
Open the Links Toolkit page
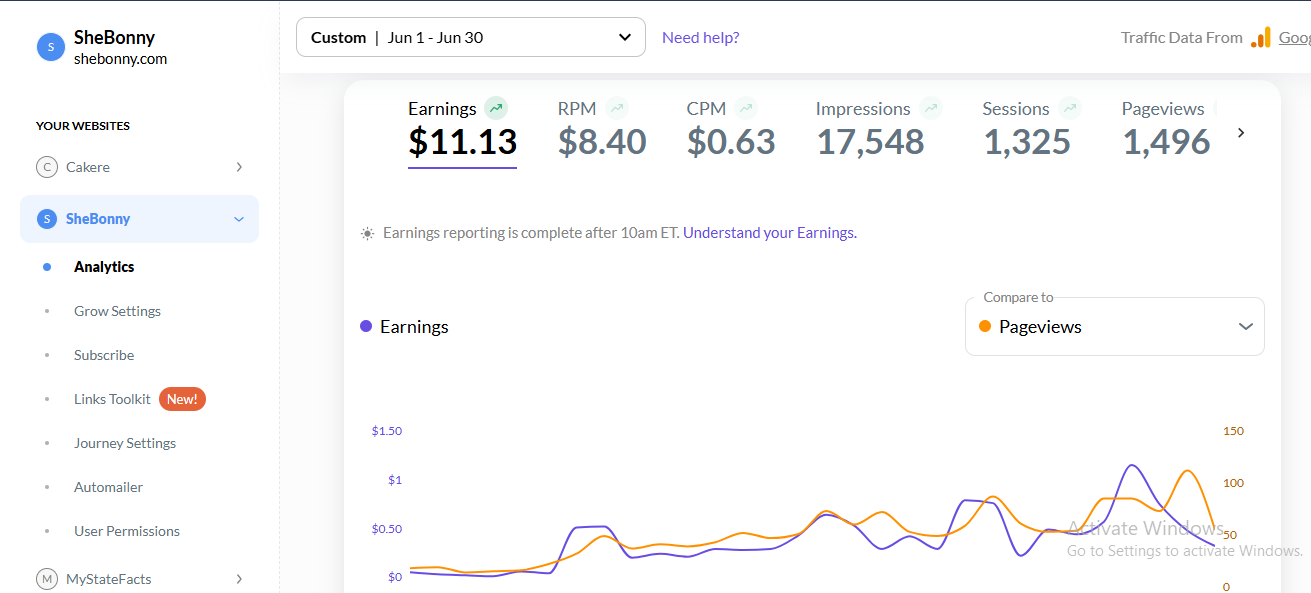[x=112, y=399]
